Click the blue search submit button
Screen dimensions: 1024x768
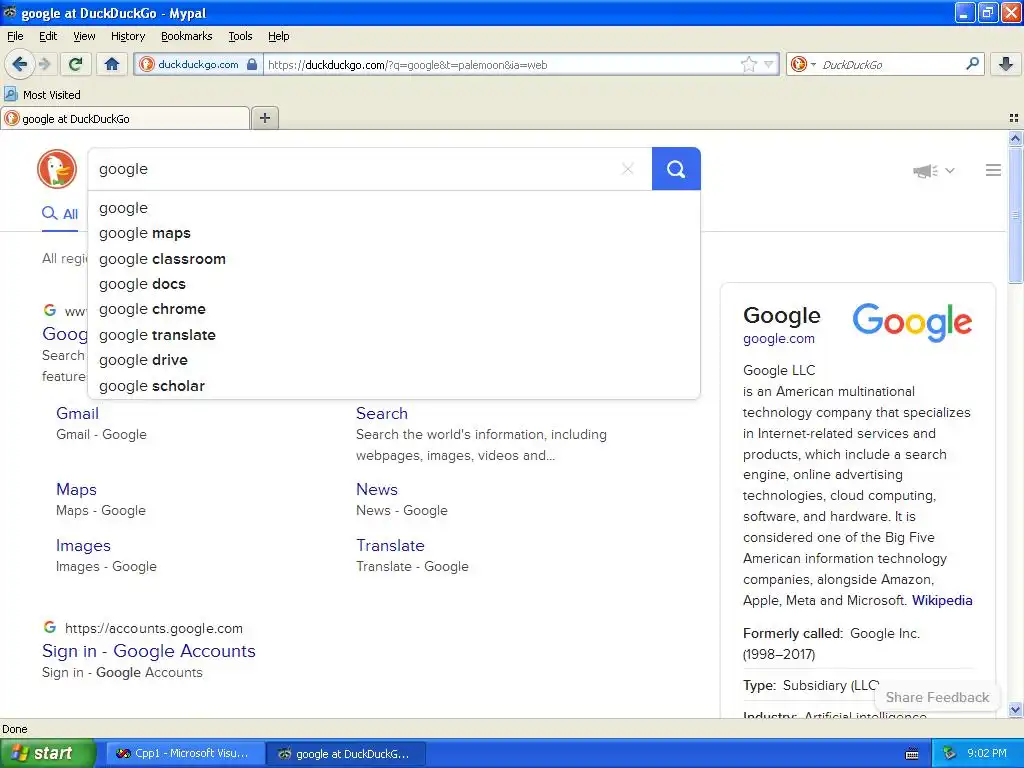click(676, 169)
